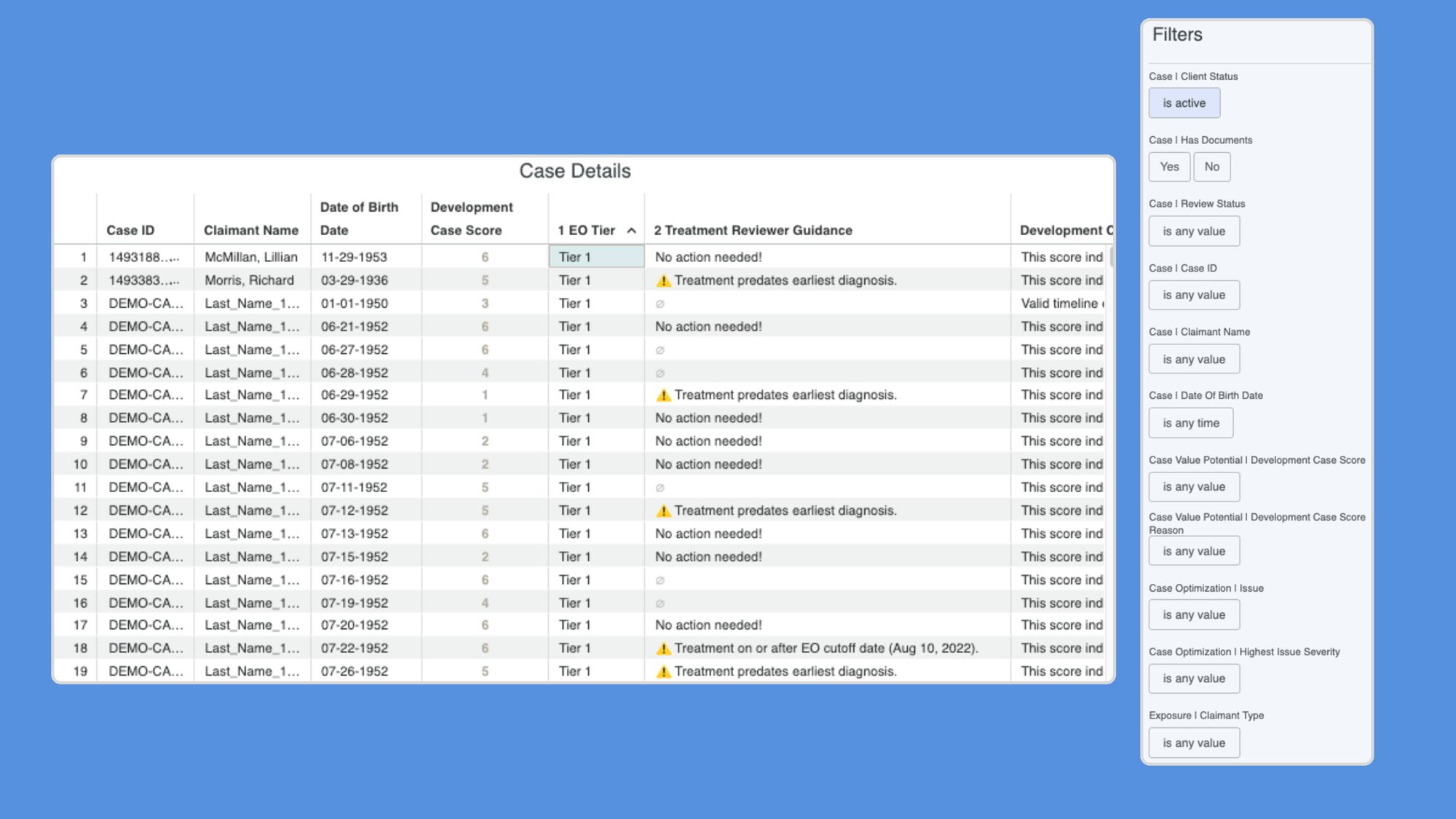Select No for Has Documents filter
The image size is (1456, 819).
click(1211, 167)
